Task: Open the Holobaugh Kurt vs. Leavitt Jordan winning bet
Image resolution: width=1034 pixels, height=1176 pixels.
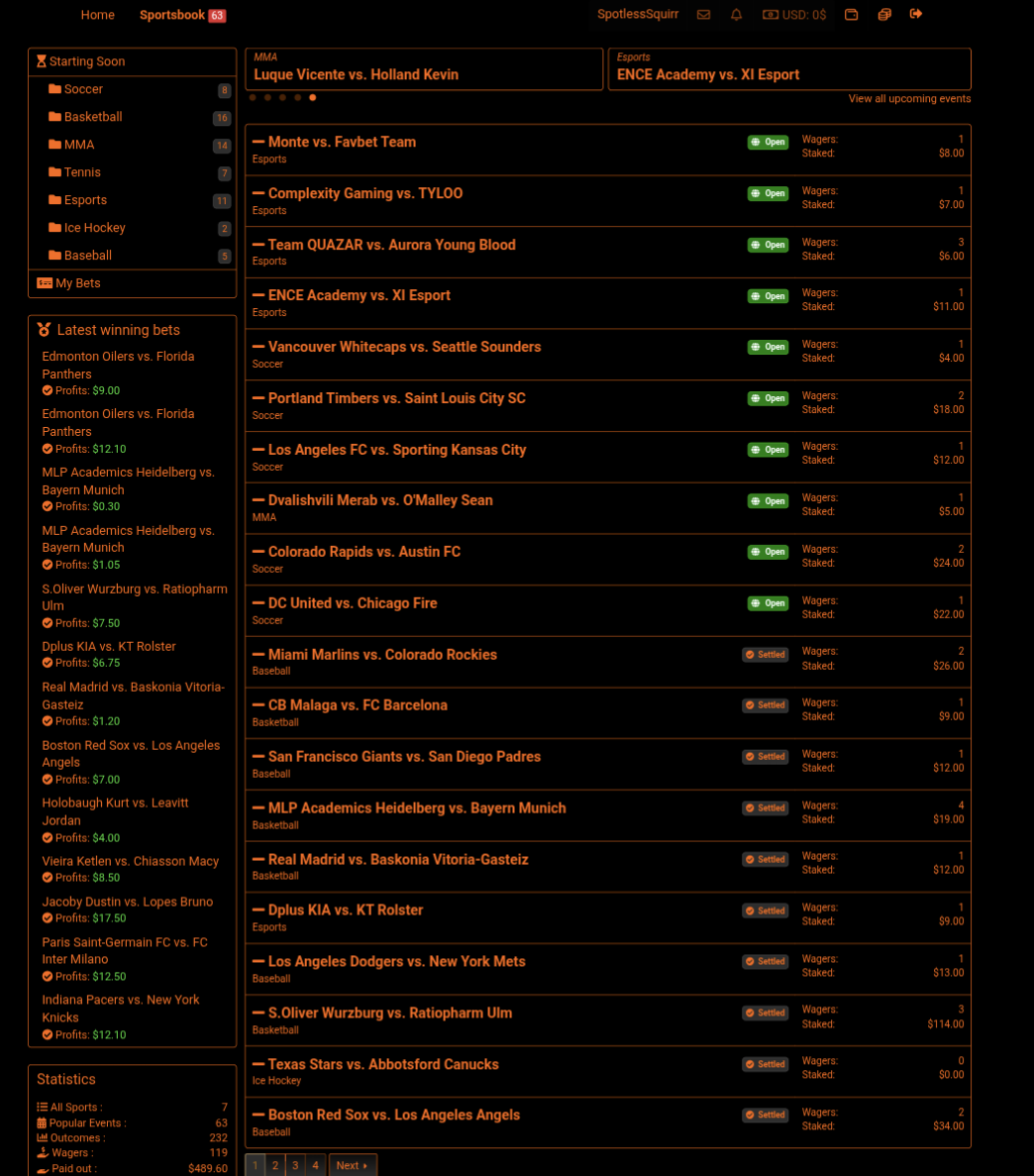Action: [116, 811]
